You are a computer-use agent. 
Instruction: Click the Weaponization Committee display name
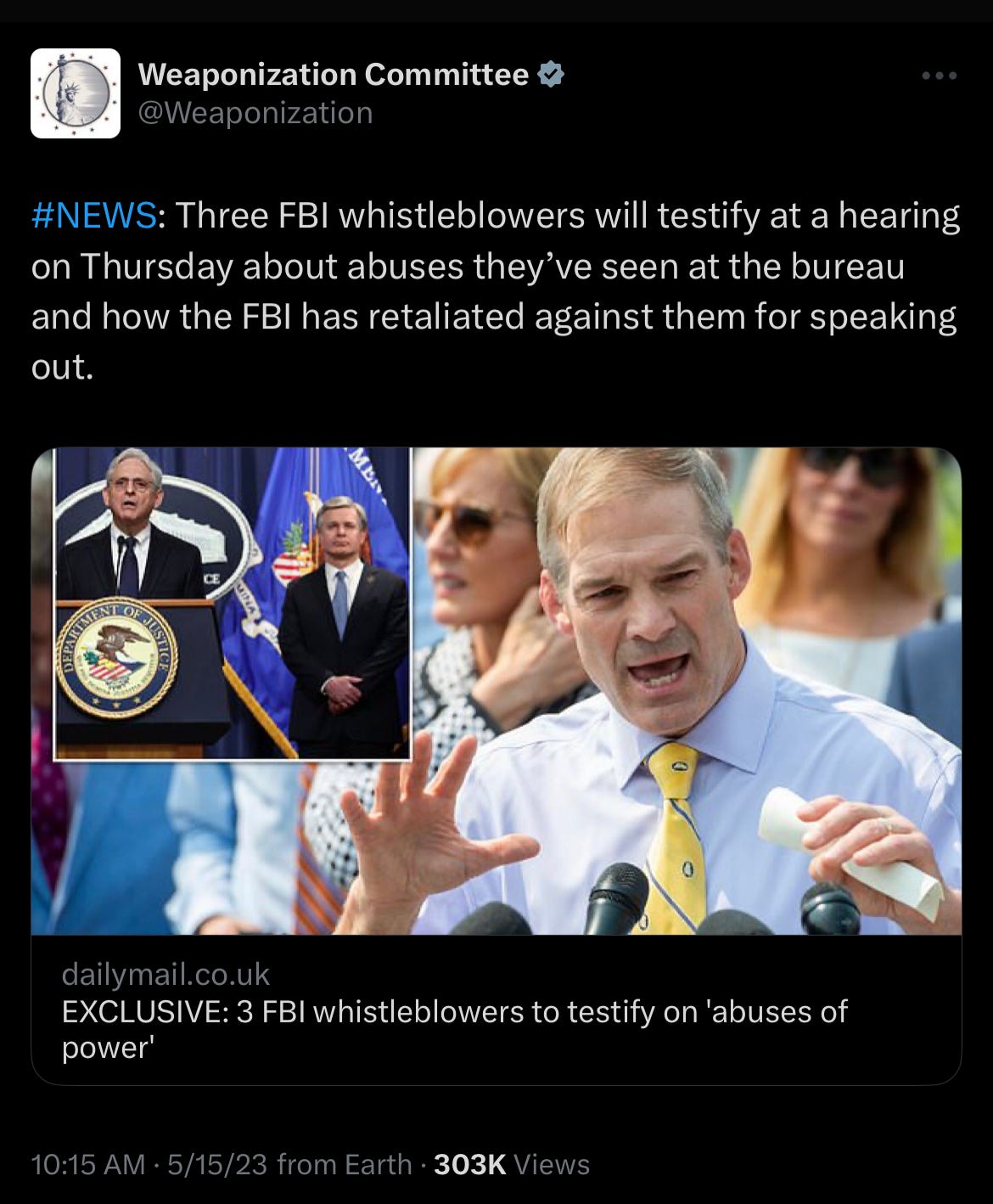pyautogui.click(x=334, y=75)
